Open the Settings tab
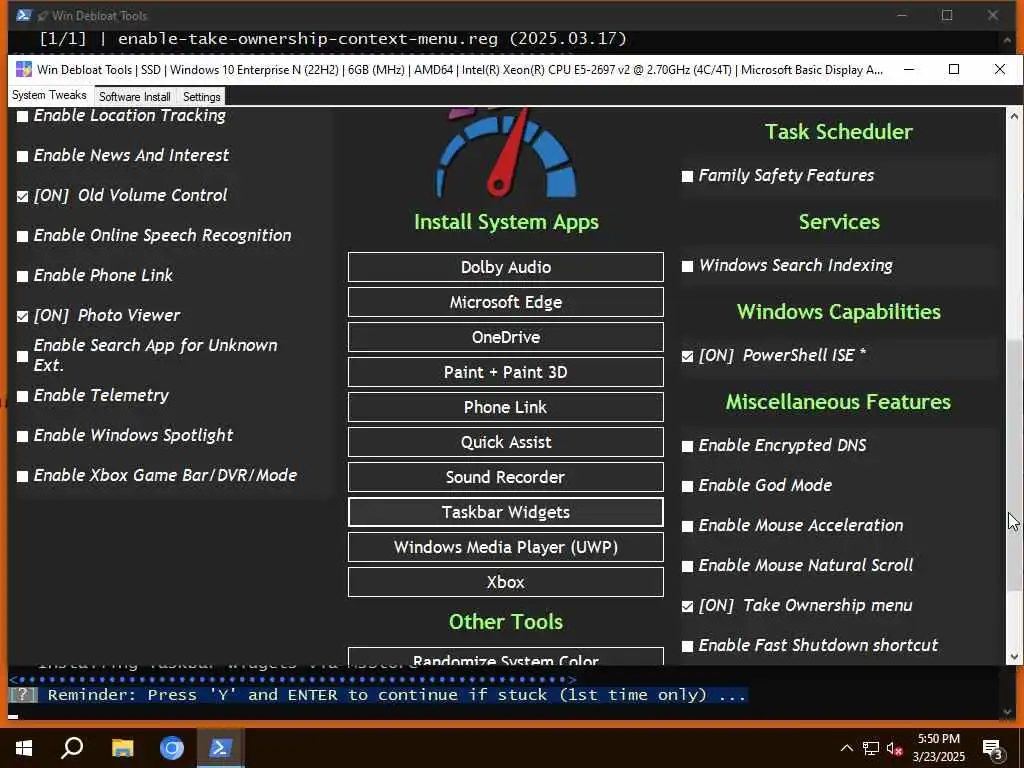The width and height of the screenshot is (1024, 768). pos(201,97)
